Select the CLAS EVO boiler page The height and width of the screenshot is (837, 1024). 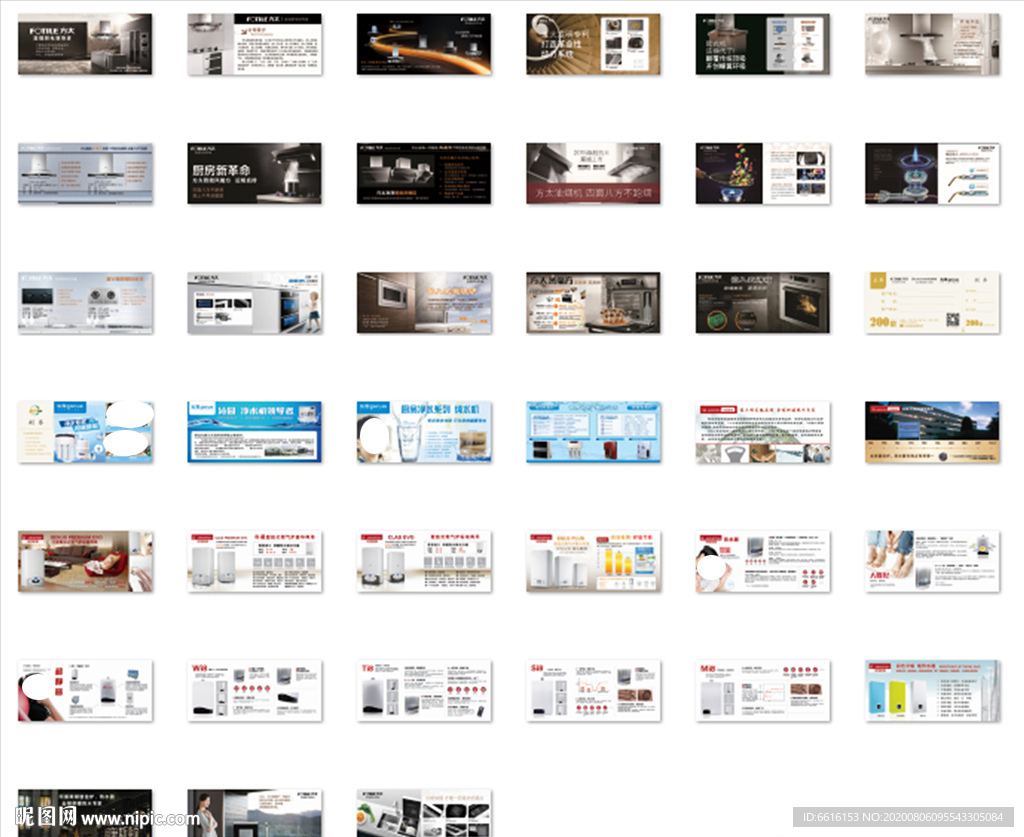point(424,561)
